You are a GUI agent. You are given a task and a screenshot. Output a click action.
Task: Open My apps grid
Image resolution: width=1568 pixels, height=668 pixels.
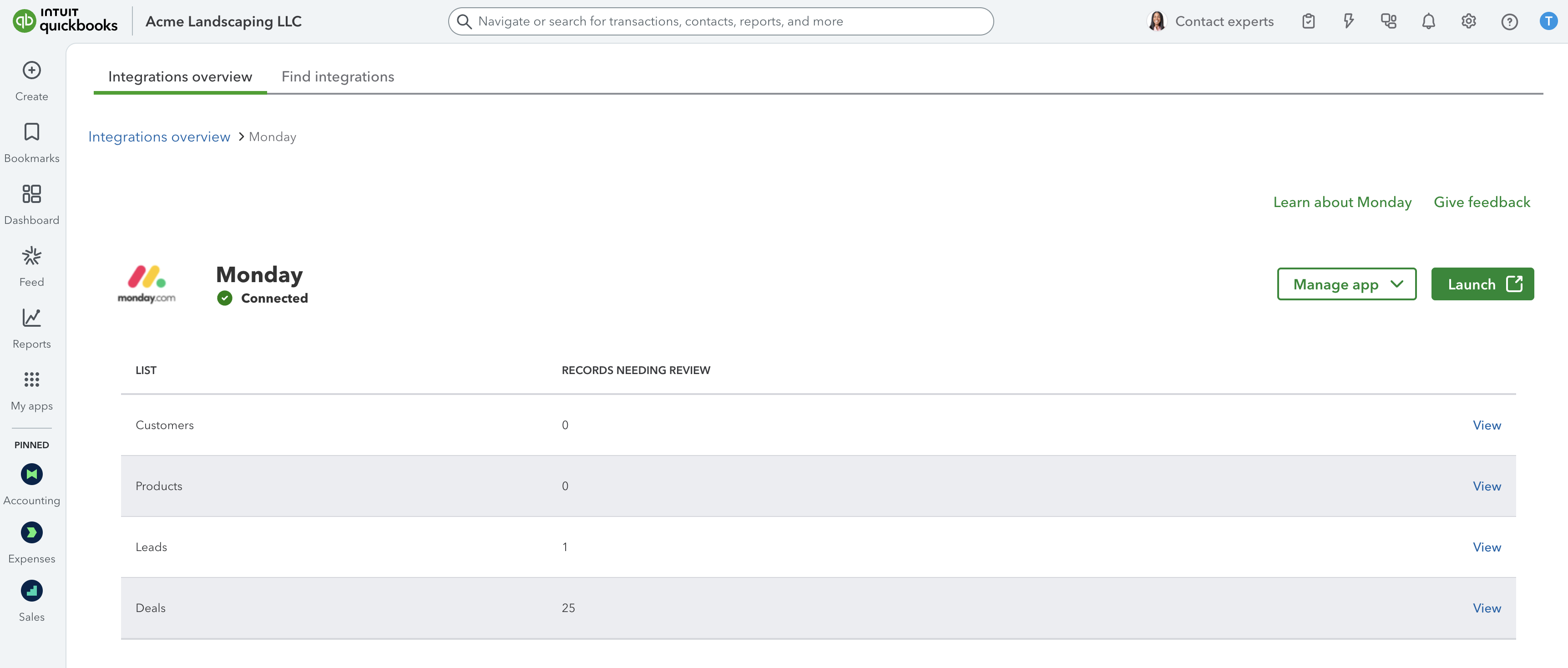click(x=32, y=391)
